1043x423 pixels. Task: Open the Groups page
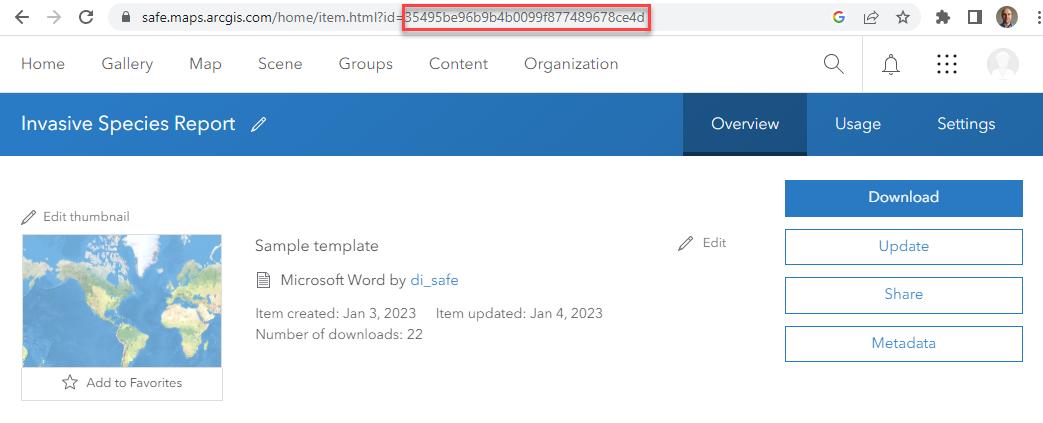[366, 64]
